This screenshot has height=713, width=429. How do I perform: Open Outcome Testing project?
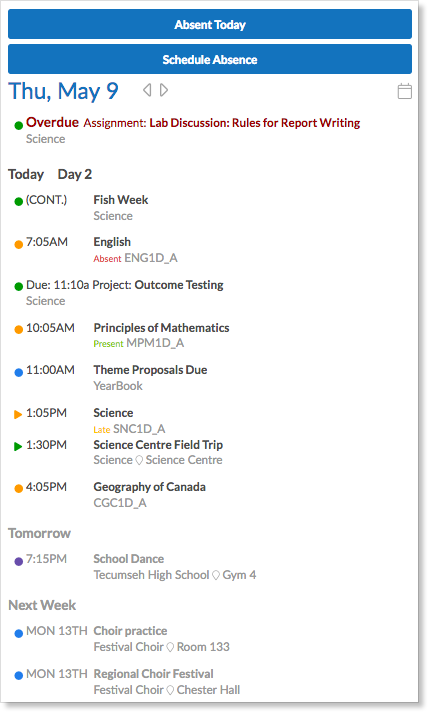click(179, 285)
